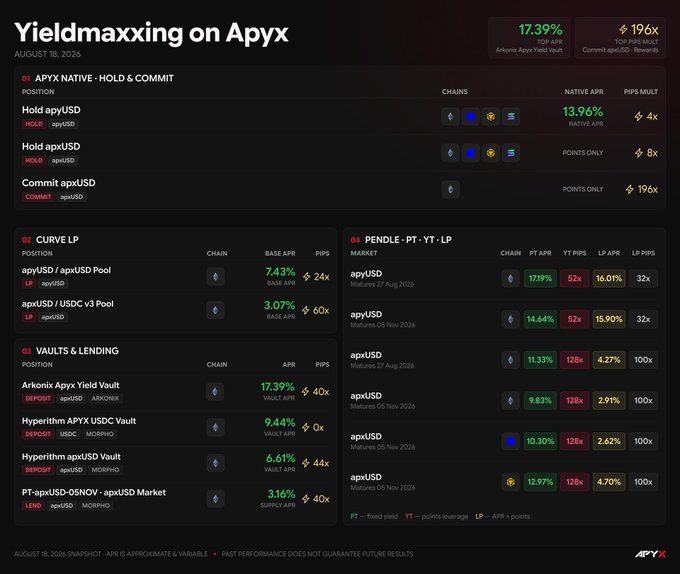Viewport: 680px width, 574px height.
Task: Click the ARKONIX tag badge
Action: click(105, 398)
